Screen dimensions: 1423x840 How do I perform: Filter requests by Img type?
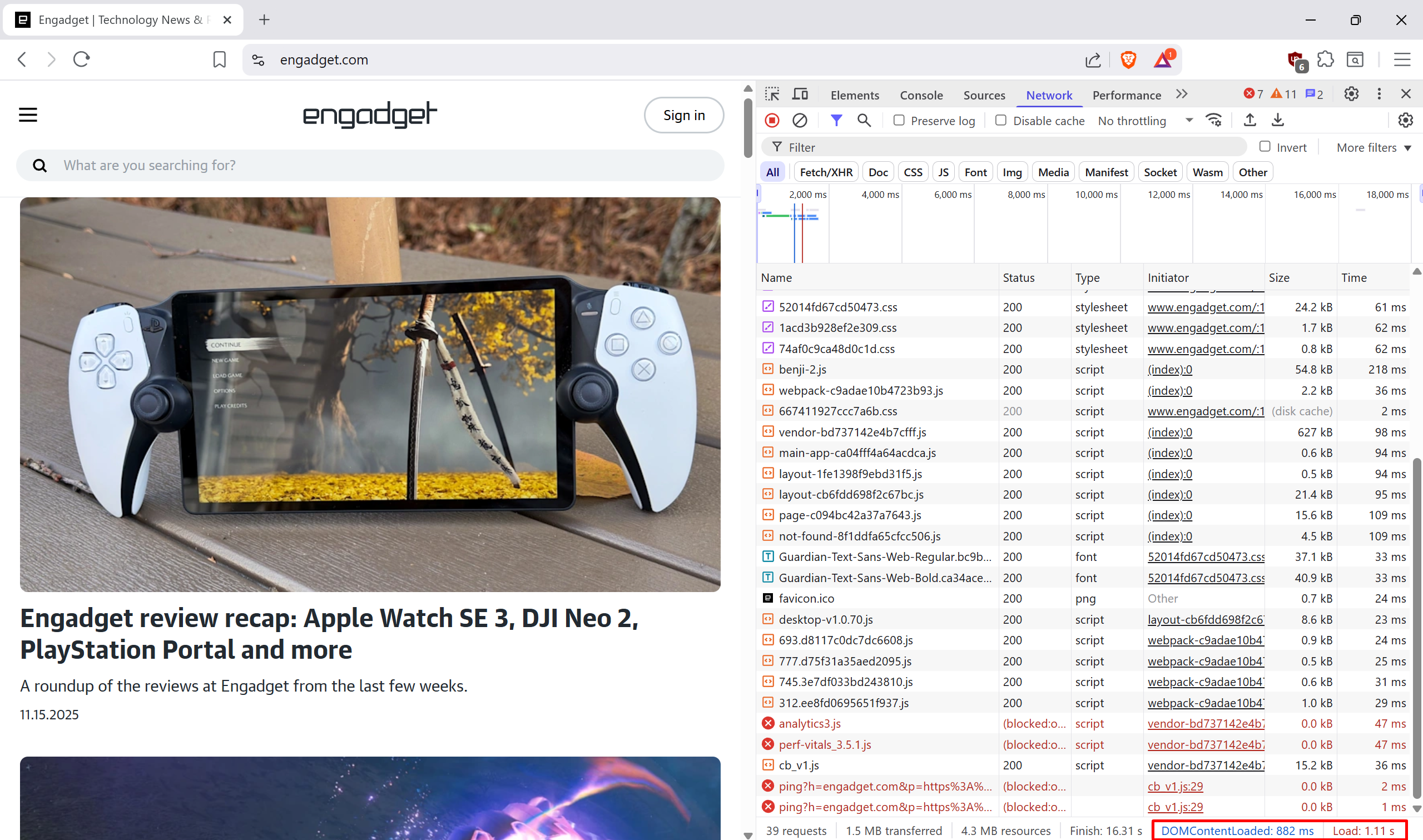tap(1012, 172)
